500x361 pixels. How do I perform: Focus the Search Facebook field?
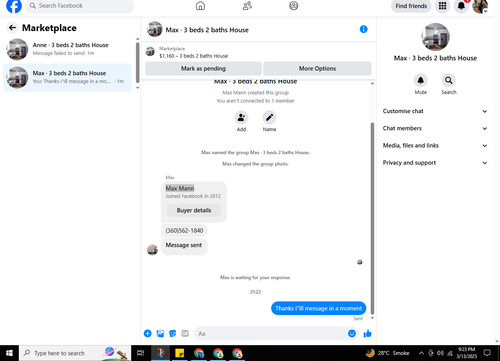tap(80, 6)
